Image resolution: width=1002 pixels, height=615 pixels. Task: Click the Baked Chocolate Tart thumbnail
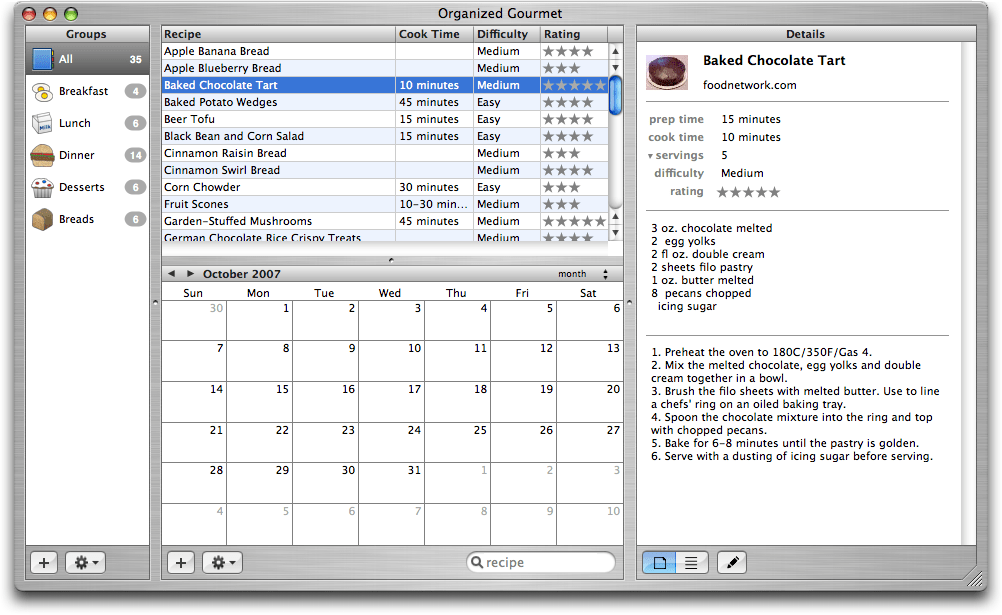(667, 72)
